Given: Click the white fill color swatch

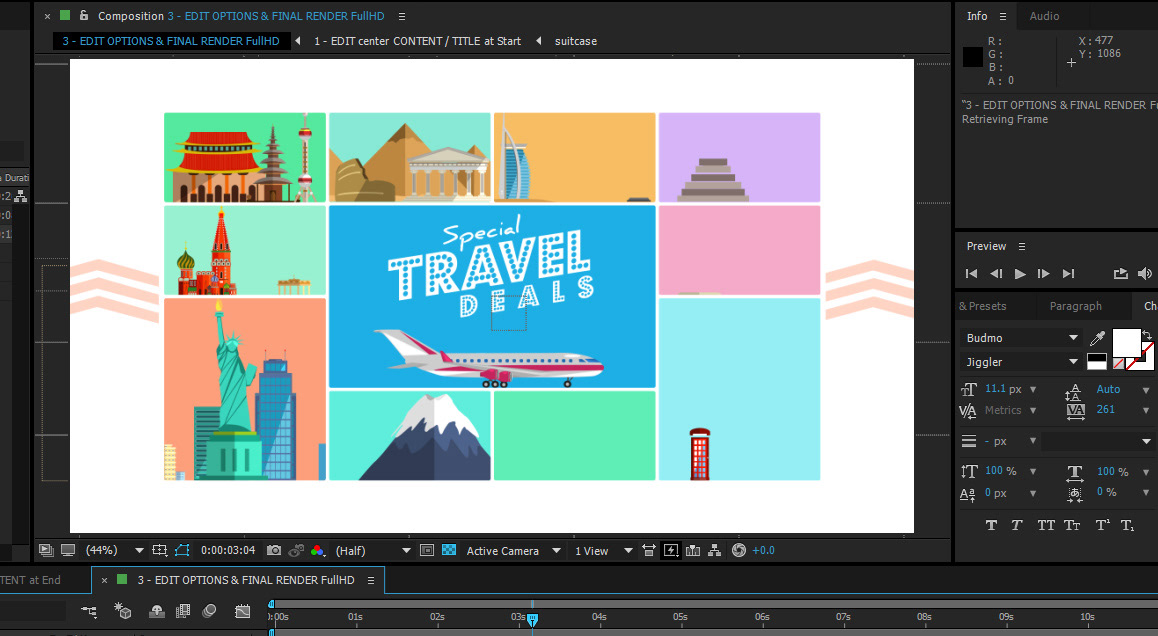Looking at the screenshot, I should click(1126, 342).
